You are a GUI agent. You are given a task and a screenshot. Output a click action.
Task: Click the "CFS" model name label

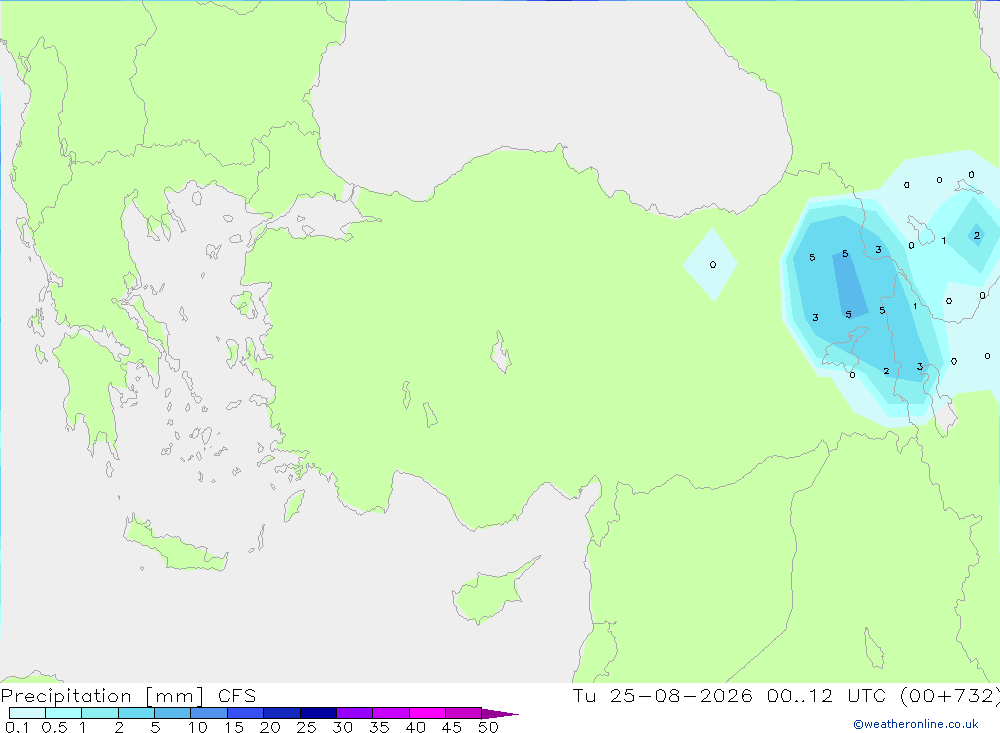coord(237,696)
